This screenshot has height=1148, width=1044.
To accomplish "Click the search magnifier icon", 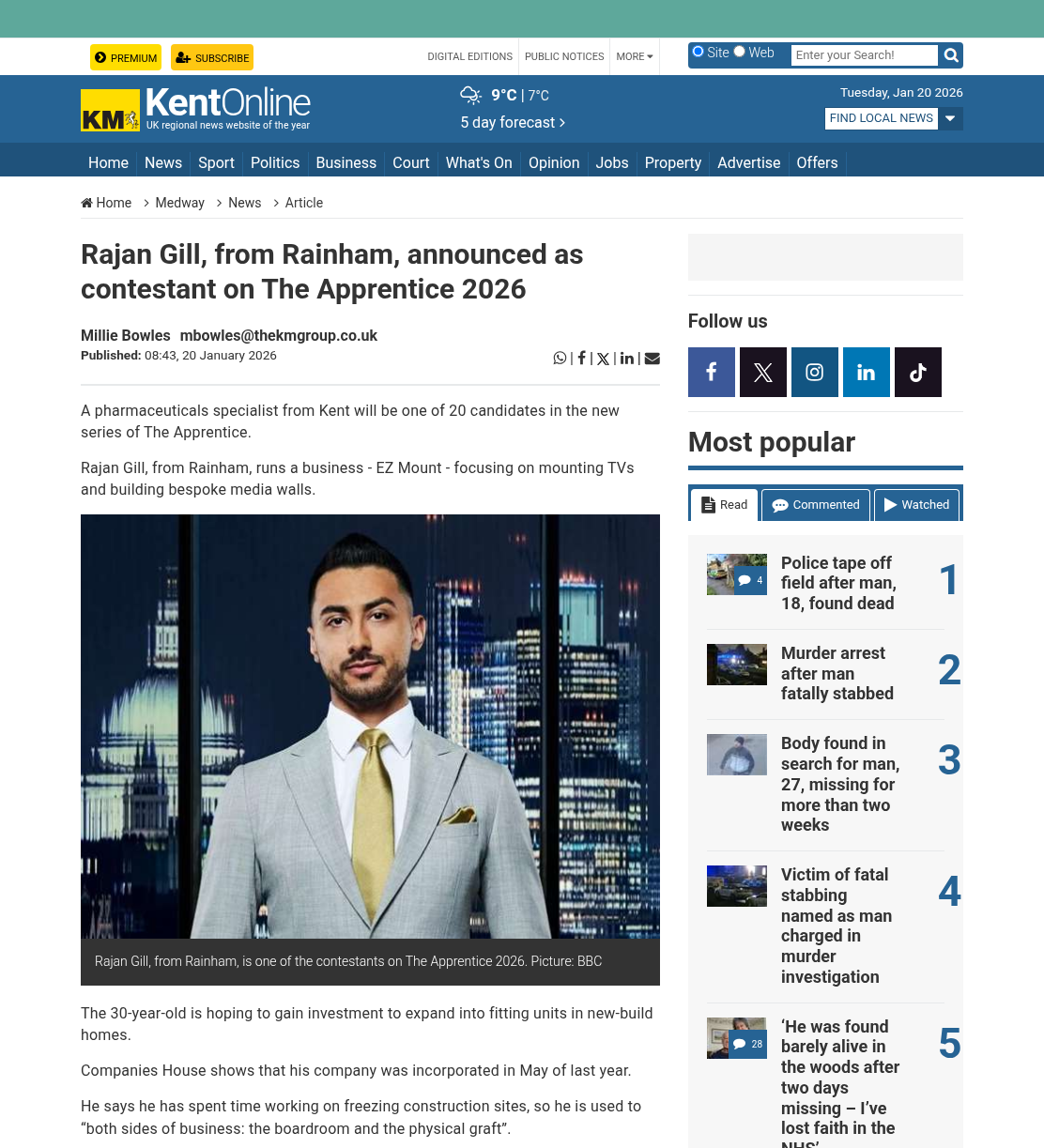I will [951, 55].
